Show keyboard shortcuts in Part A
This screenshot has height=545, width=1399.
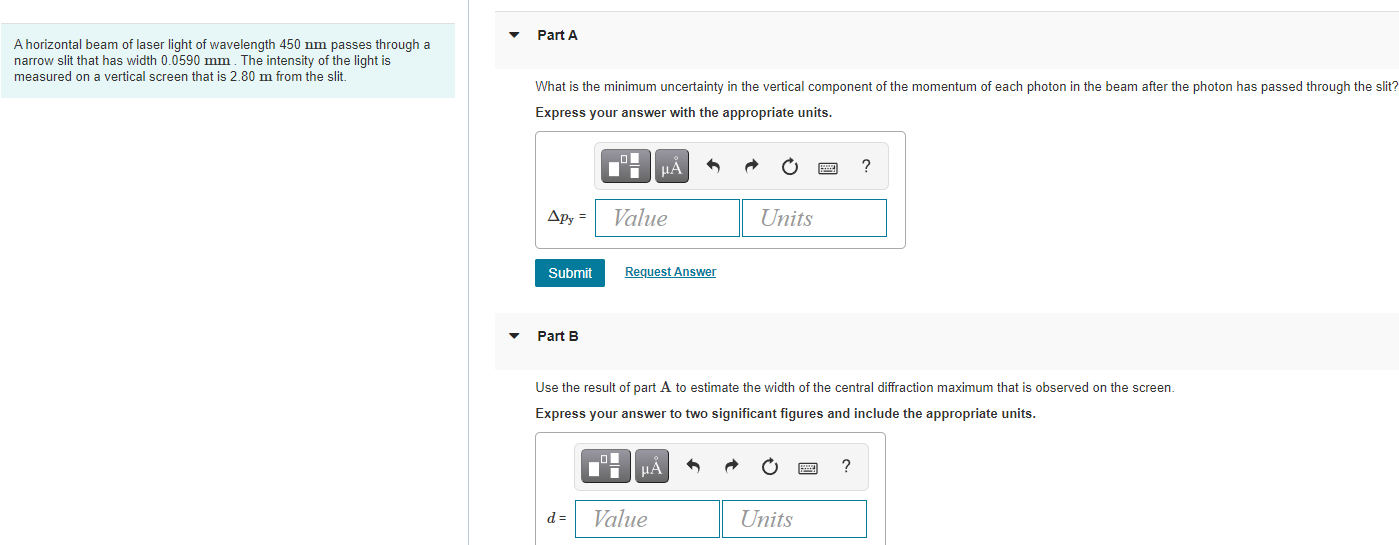[x=828, y=167]
